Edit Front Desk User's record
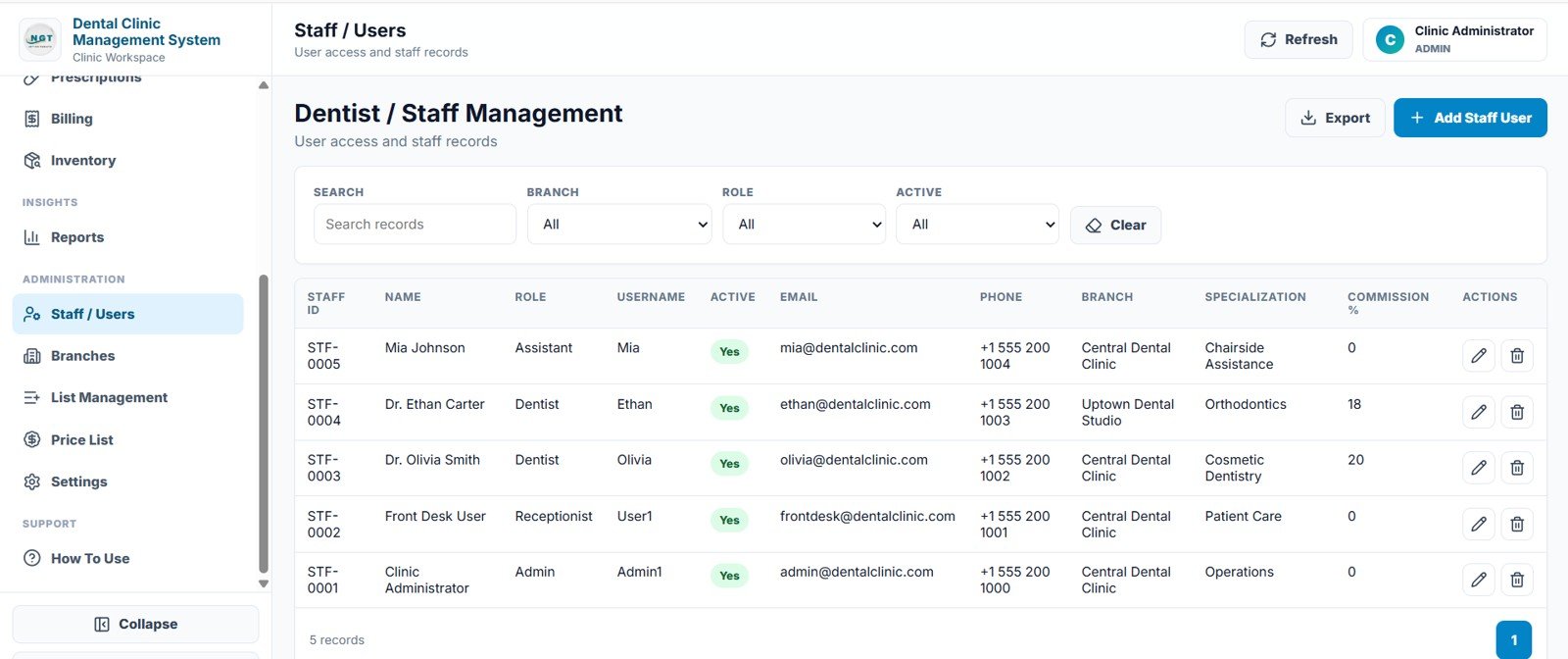The height and width of the screenshot is (659, 1568). pyautogui.click(x=1478, y=525)
